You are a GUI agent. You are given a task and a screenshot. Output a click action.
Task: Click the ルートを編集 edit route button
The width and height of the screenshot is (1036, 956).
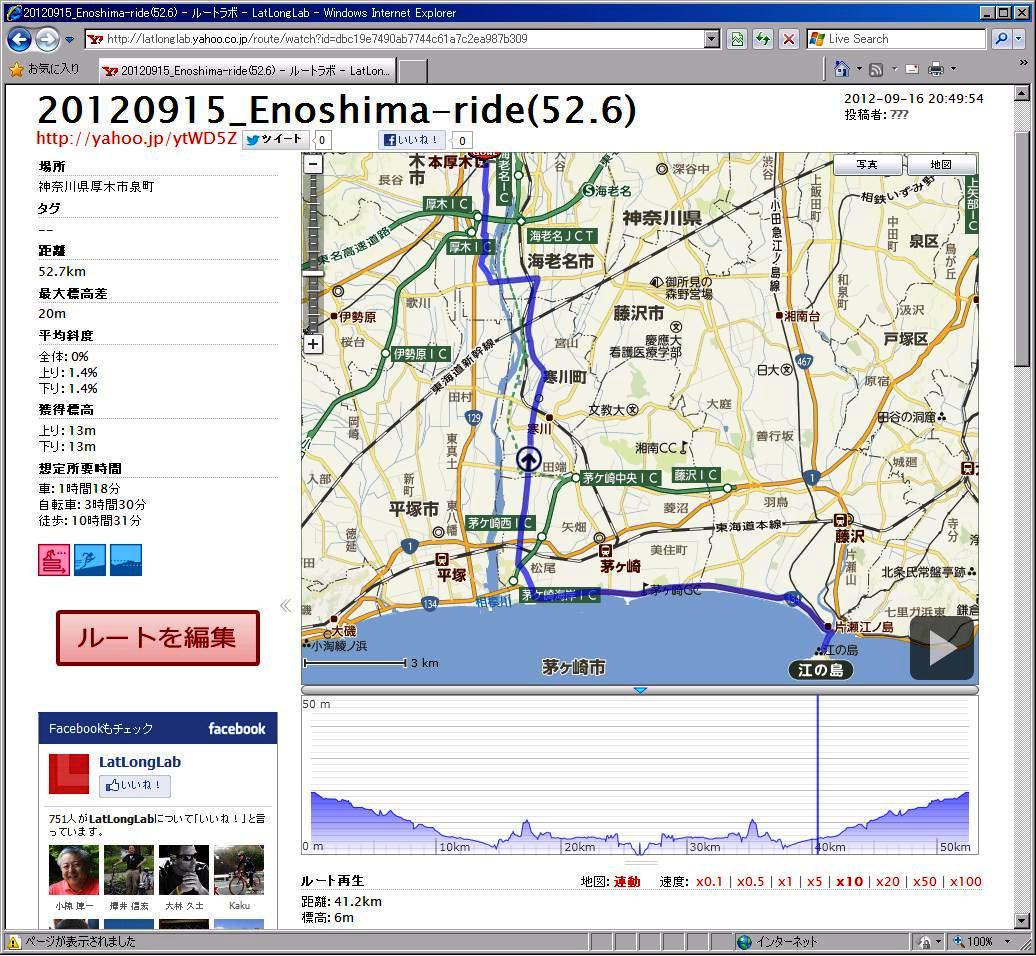[x=158, y=638]
